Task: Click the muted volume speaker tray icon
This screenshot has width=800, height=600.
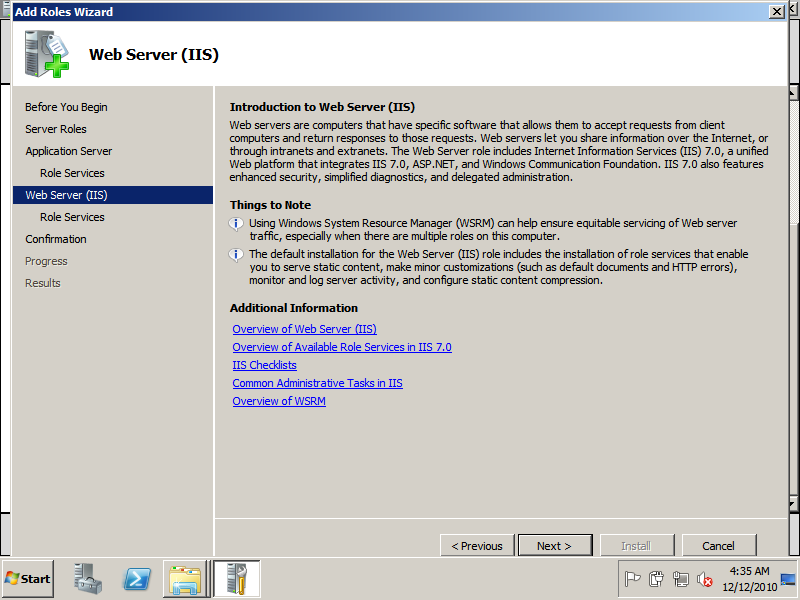Action: [705, 579]
